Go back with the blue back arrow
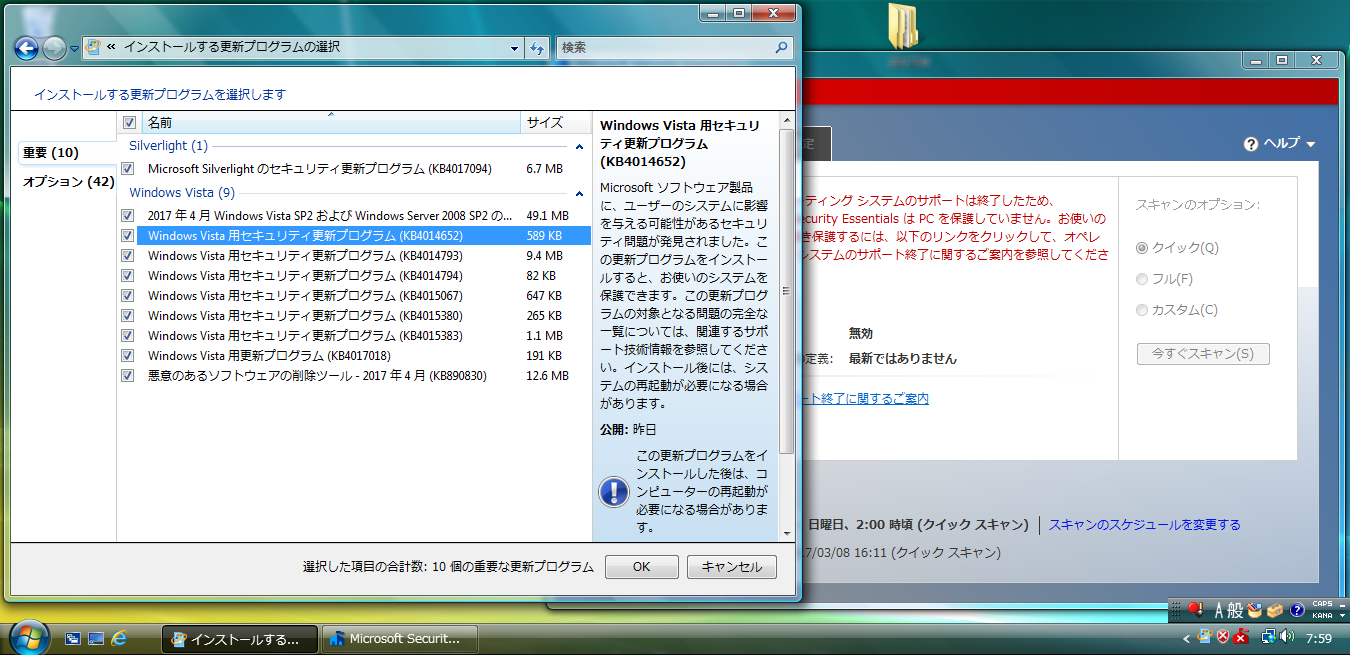 [x=26, y=47]
